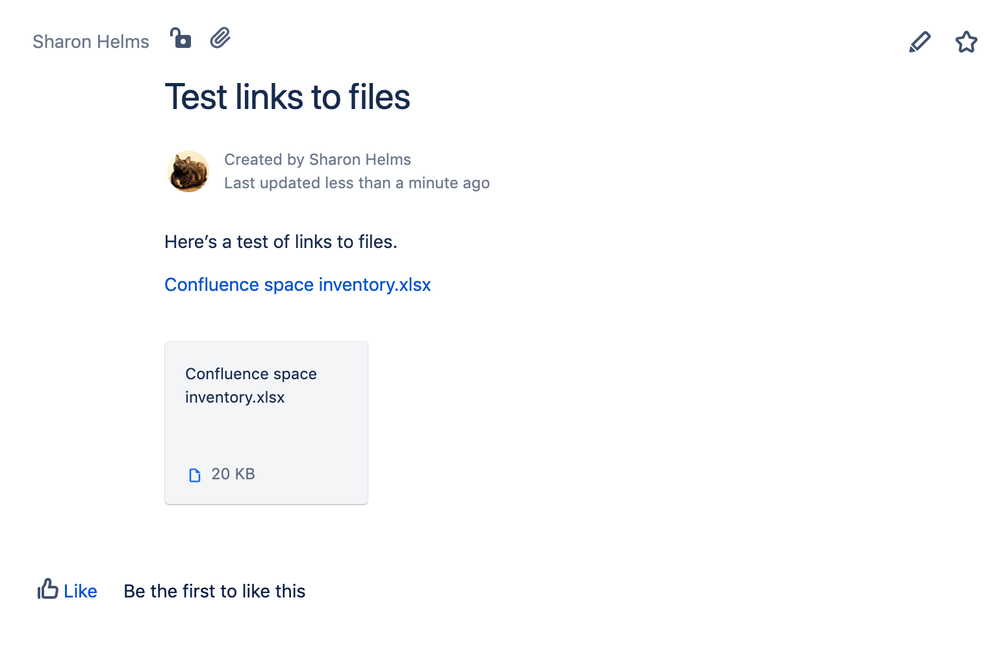Screen dimensions: 999x661
Task: Click the 'Be the first to like this' text
Action: pyautogui.click(x=214, y=591)
